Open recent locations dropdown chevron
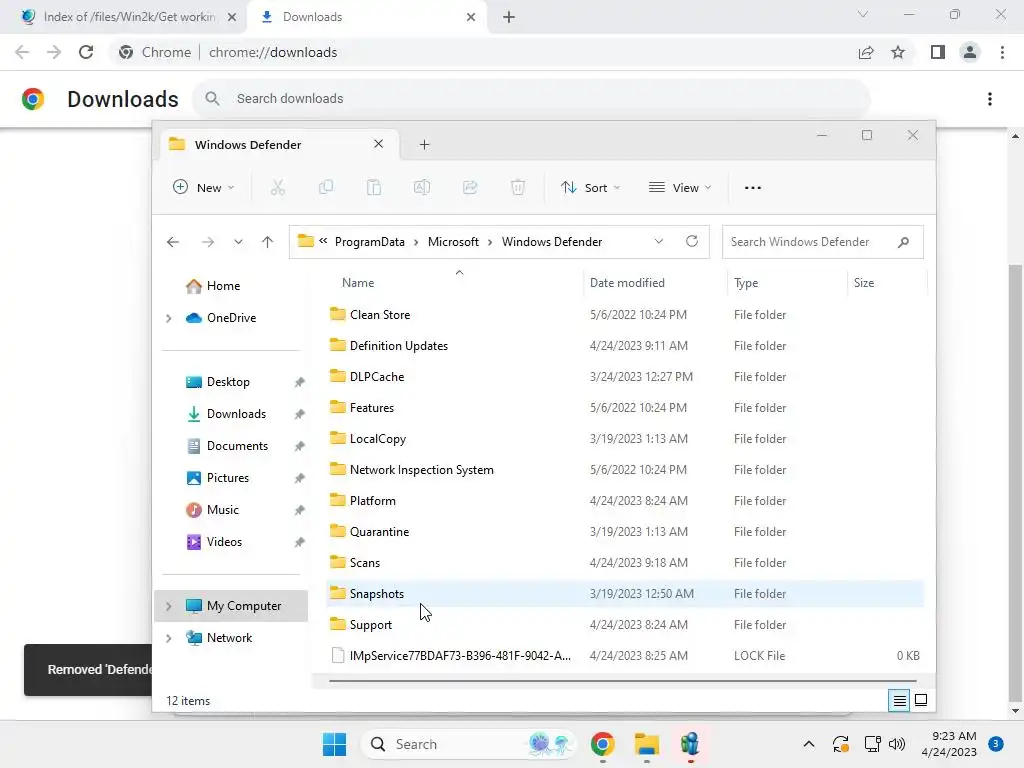The height and width of the screenshot is (768, 1024). pos(238,242)
